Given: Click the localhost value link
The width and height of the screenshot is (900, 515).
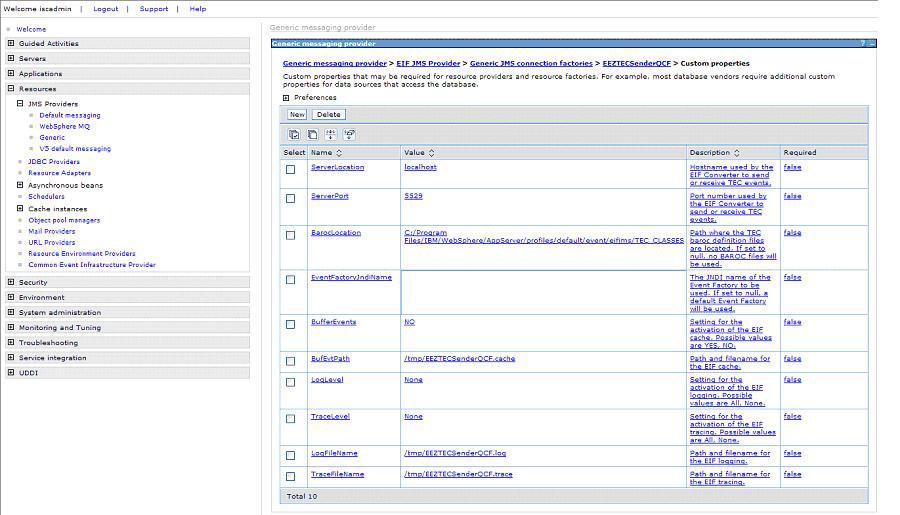Looking at the screenshot, I should pos(420,167).
